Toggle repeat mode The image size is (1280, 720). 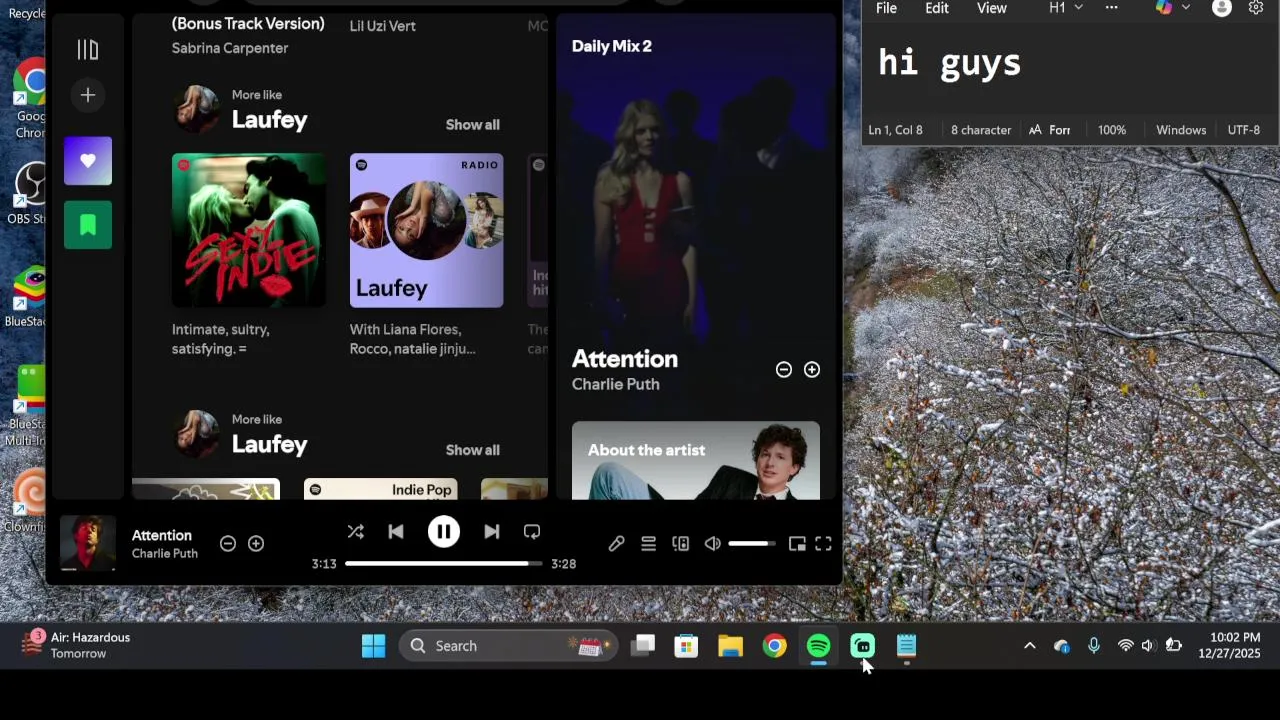pos(532,532)
